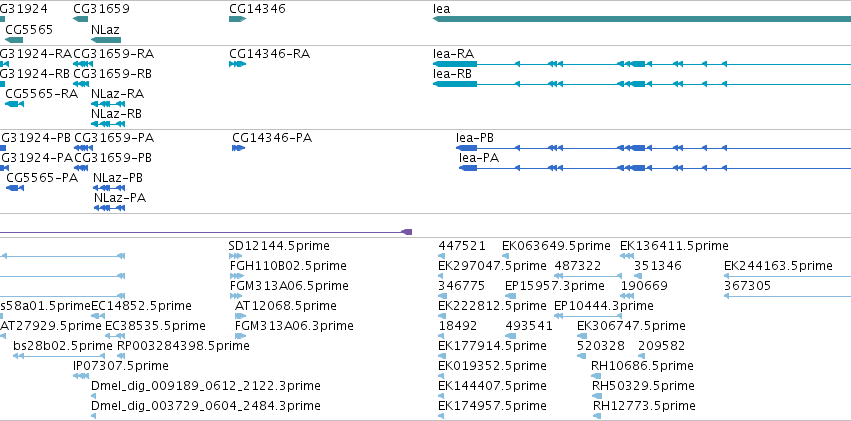Click EST EC38535.5prime label
The image size is (851, 421).
click(155, 326)
